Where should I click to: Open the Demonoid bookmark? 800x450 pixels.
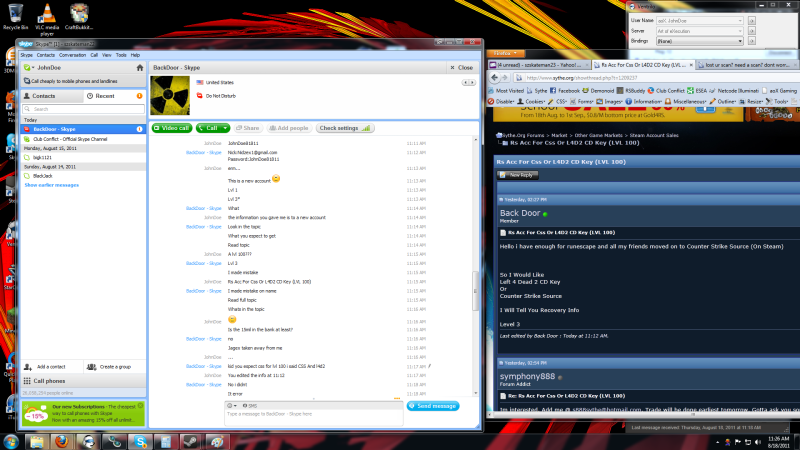point(598,90)
